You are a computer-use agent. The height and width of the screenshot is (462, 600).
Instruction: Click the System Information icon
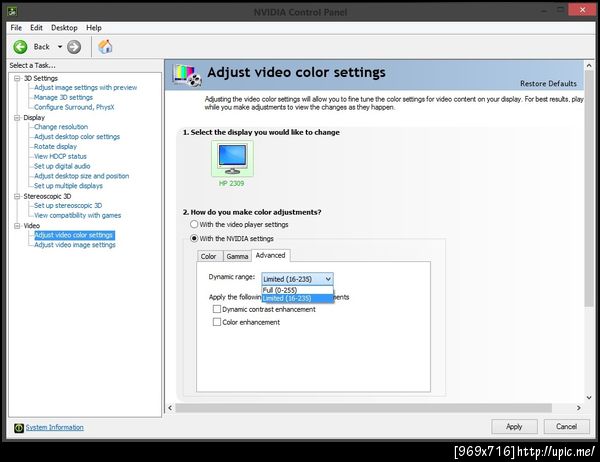point(19,428)
